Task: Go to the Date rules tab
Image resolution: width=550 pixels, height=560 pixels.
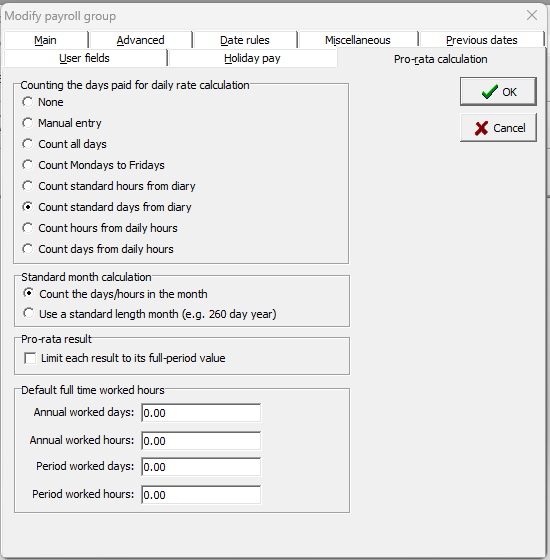Action: click(245, 40)
